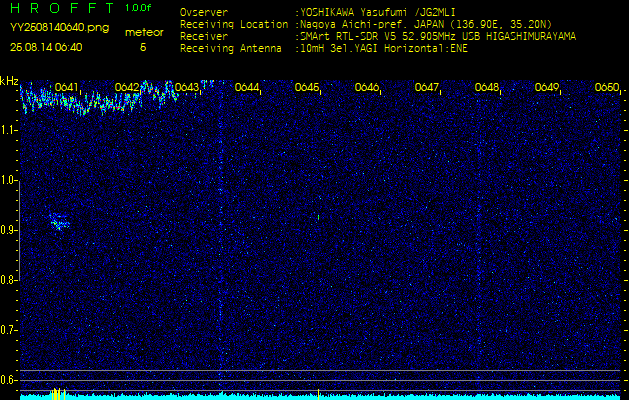The image size is (629, 400).
Task: Click the yellow detection bars below 0641
Action: point(58,394)
